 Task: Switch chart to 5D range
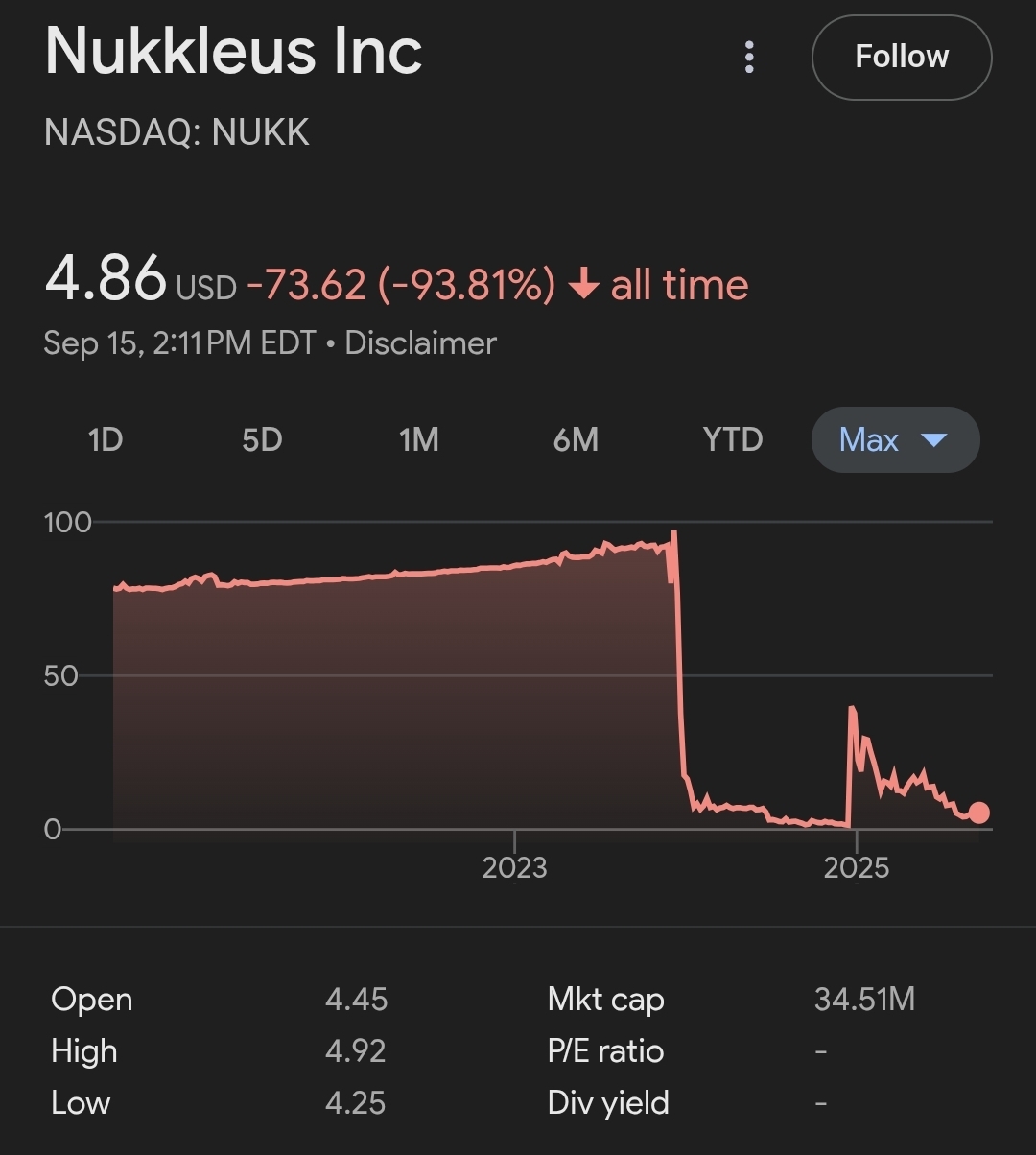[262, 440]
